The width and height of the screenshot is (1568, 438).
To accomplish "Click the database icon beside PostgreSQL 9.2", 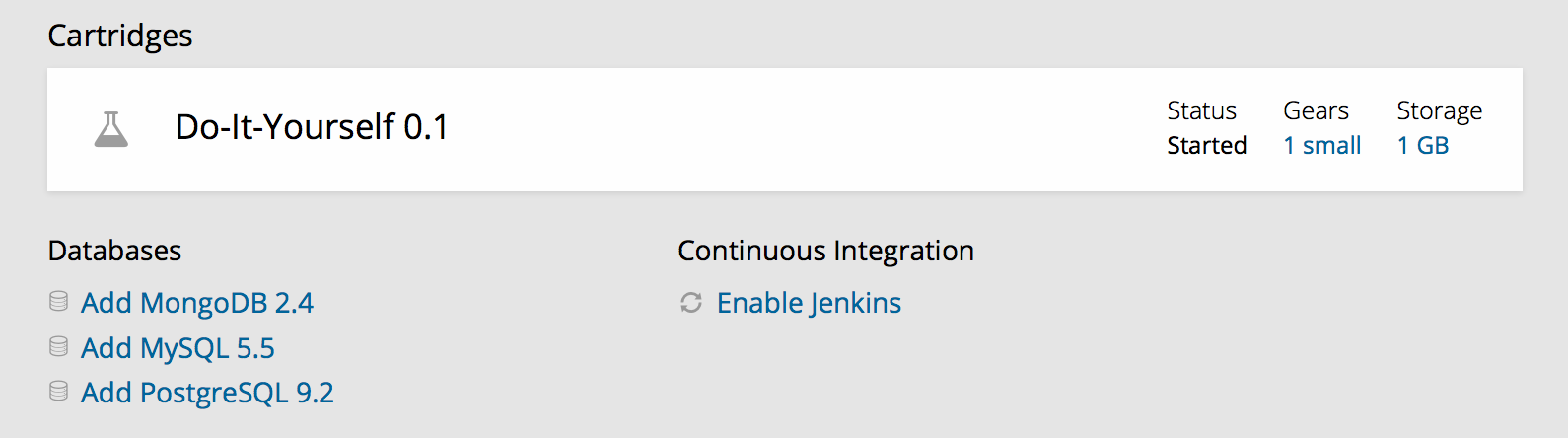I will 59,392.
